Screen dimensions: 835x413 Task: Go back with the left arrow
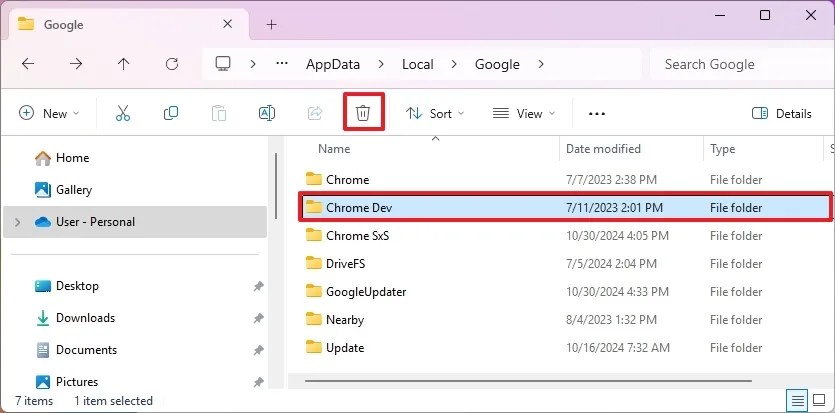click(x=28, y=64)
